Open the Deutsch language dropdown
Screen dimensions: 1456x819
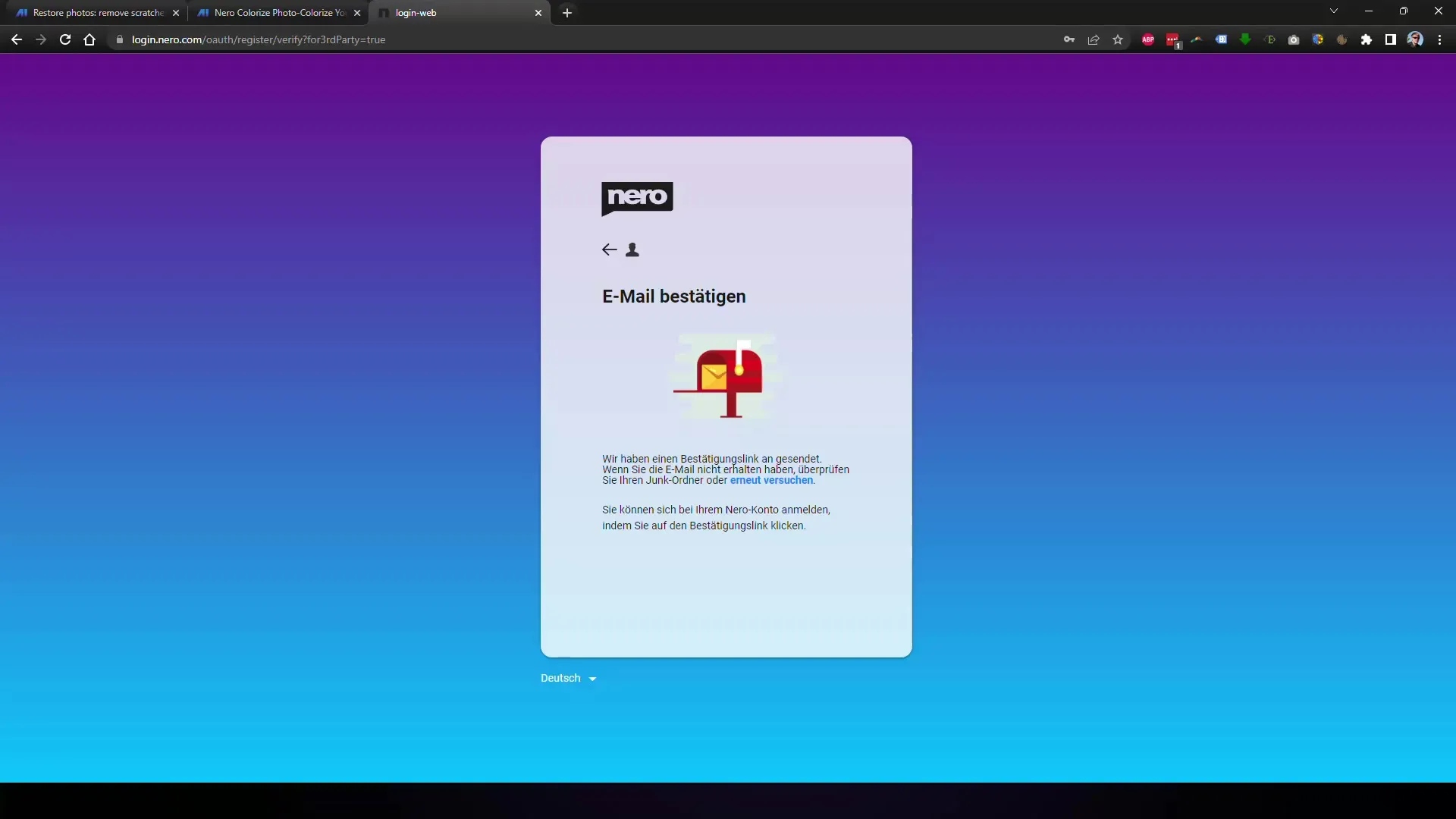point(569,678)
